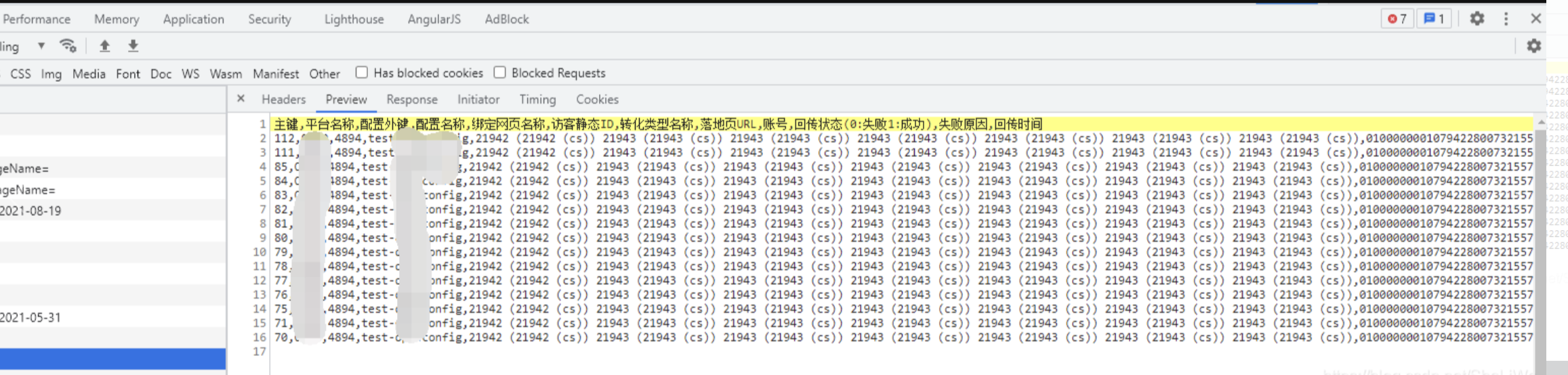Screen dimensions: 1568x375
Task: Switch to the Headers tab
Action: pyautogui.click(x=283, y=100)
